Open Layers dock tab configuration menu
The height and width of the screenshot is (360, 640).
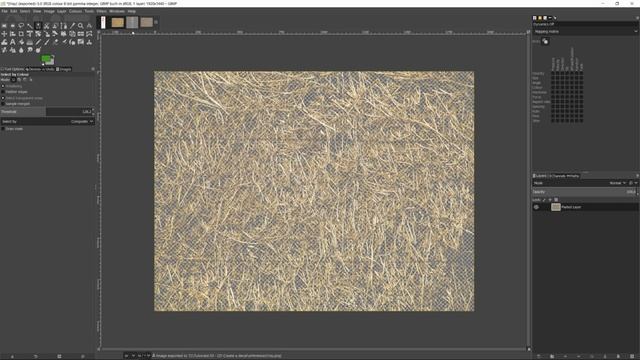pyautogui.click(x=637, y=176)
